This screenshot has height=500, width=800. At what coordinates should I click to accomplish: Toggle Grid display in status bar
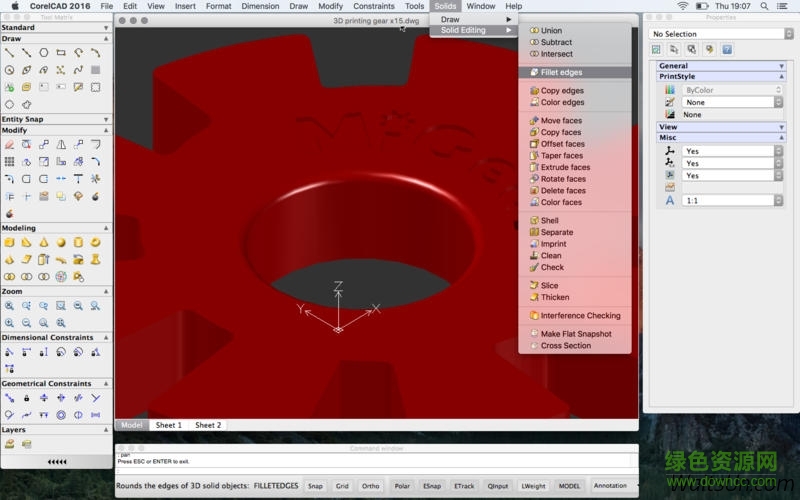pyautogui.click(x=342, y=486)
